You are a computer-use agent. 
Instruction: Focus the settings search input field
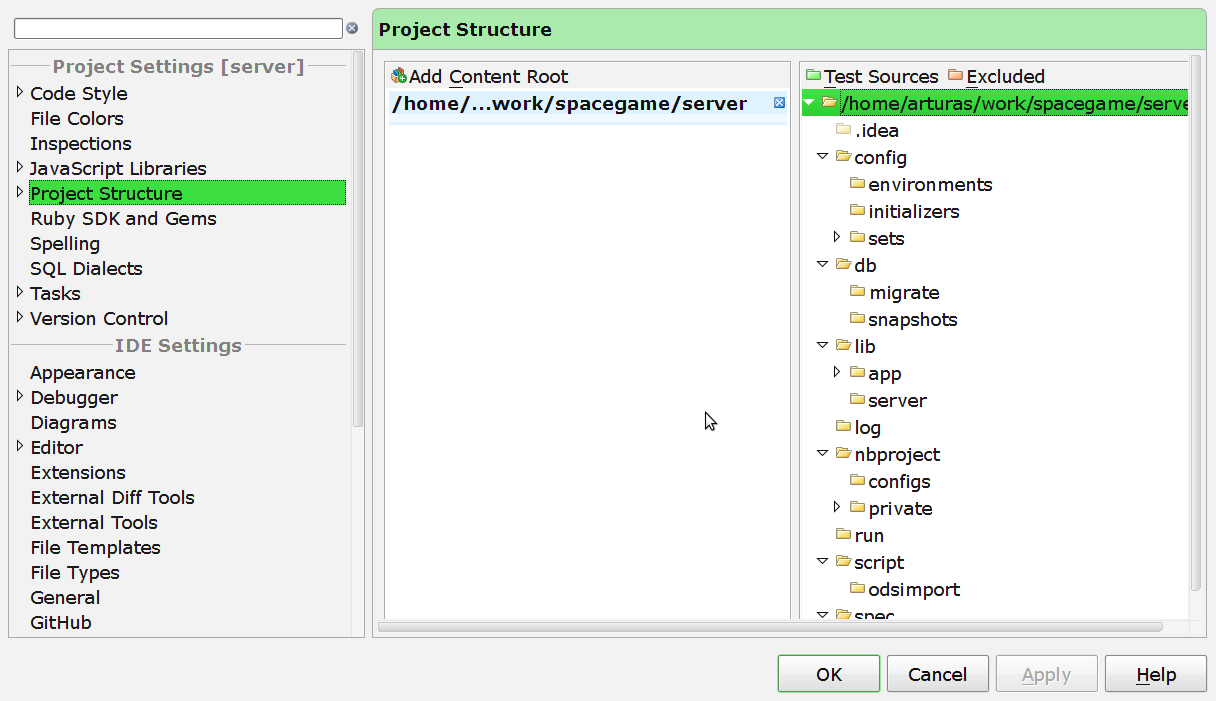coord(178,28)
